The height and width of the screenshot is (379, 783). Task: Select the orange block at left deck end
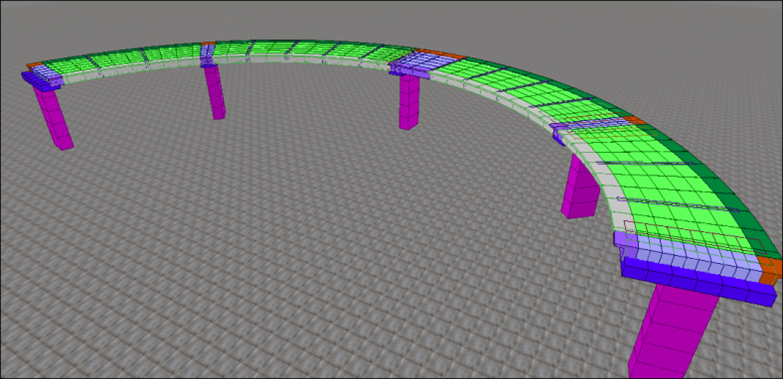point(34,65)
